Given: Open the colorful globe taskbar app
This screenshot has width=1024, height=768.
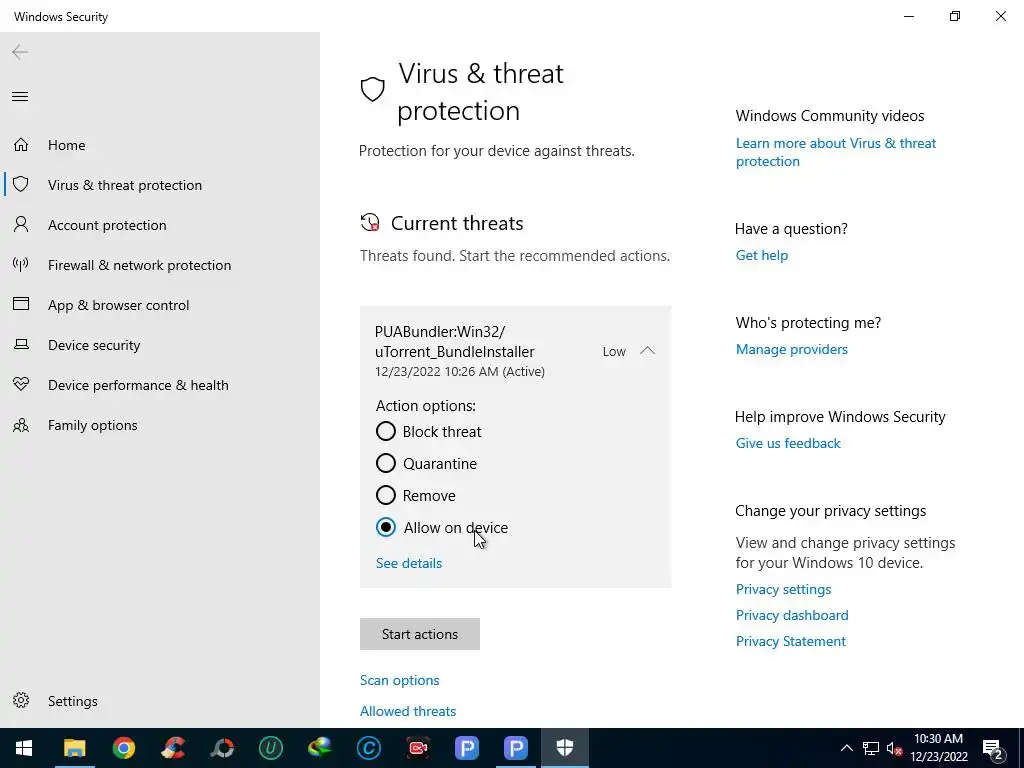Looking at the screenshot, I should (x=319, y=748).
